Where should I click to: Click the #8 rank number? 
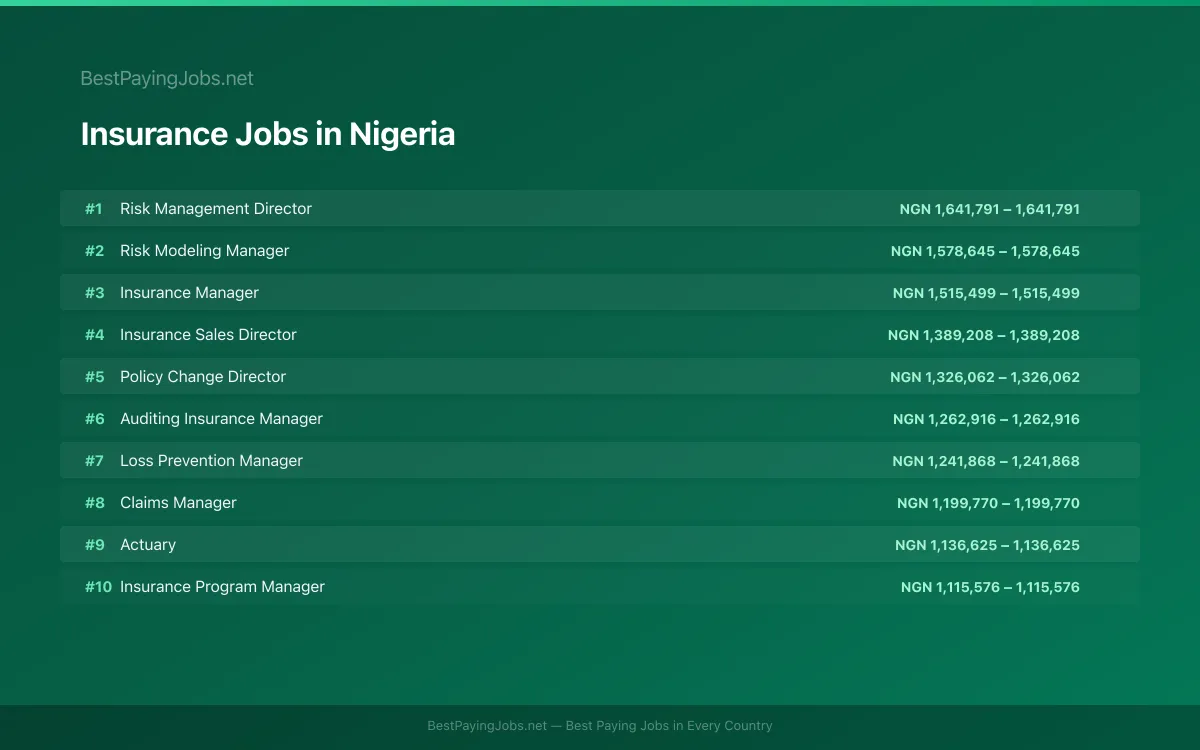(x=94, y=502)
